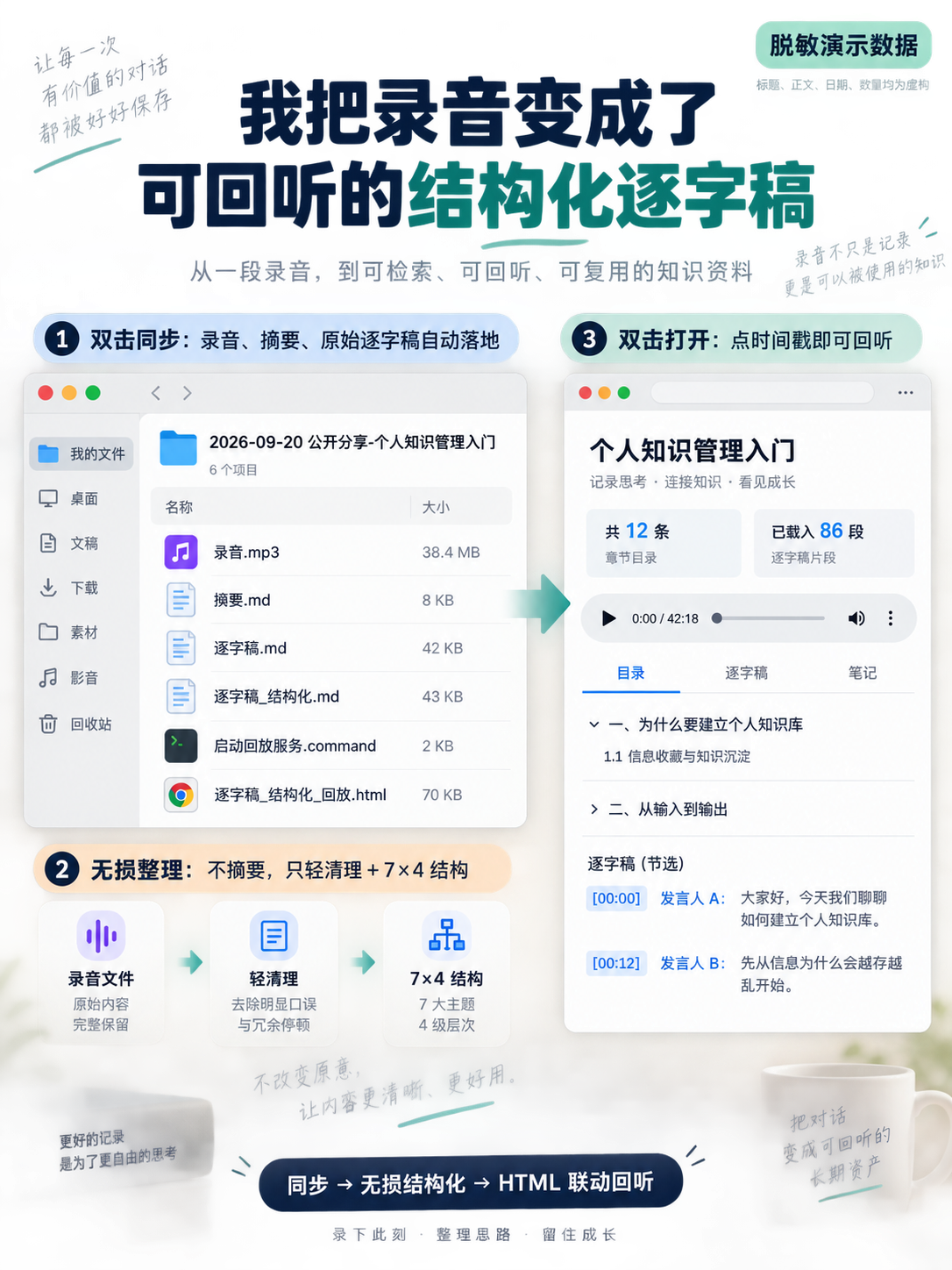This screenshot has width=952, height=1270.
Task: Select 影音 in the sidebar
Action: 68,677
